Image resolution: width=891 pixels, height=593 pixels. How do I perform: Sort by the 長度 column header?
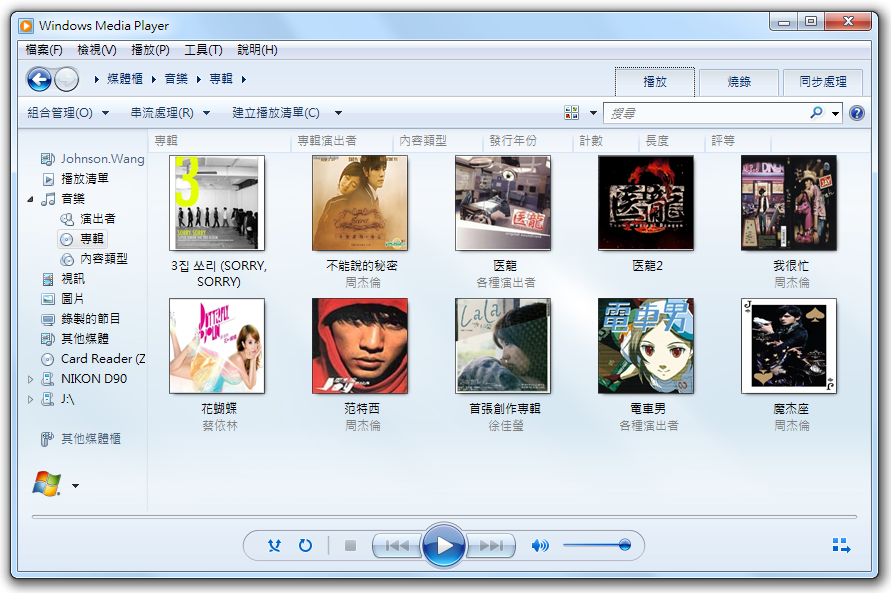click(x=672, y=140)
